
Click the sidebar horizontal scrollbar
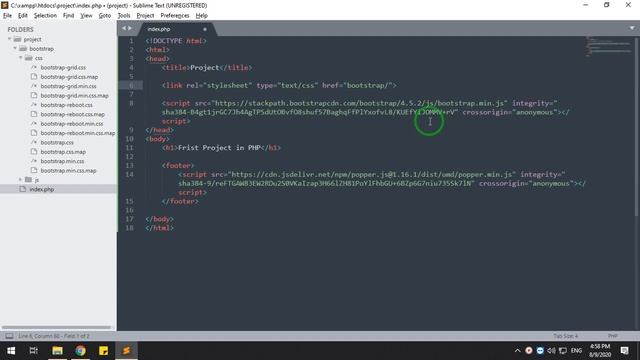pyautogui.click(x=56, y=327)
